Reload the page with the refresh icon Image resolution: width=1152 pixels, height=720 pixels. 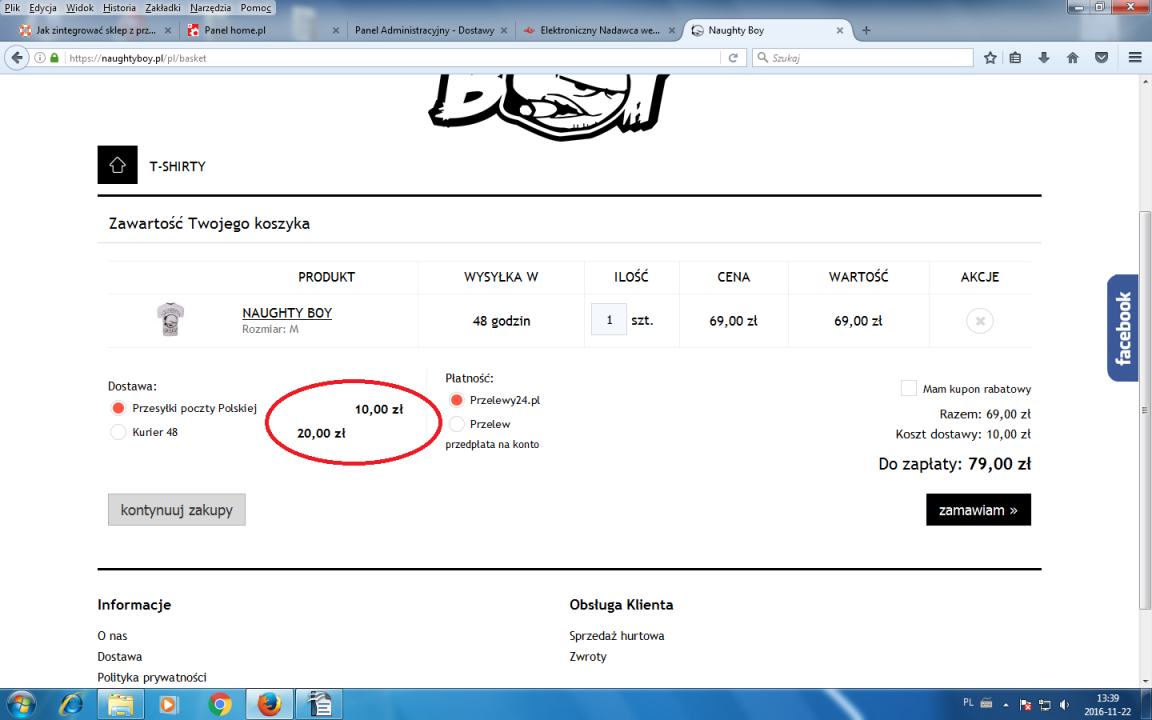pos(732,57)
